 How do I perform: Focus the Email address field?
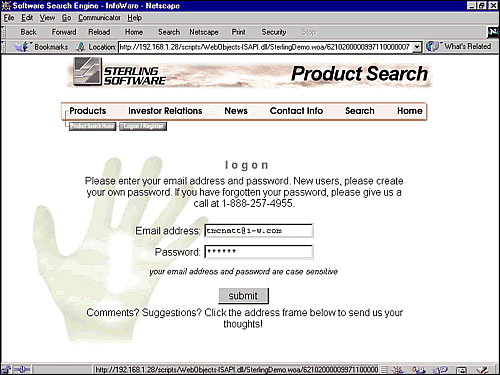(x=259, y=231)
